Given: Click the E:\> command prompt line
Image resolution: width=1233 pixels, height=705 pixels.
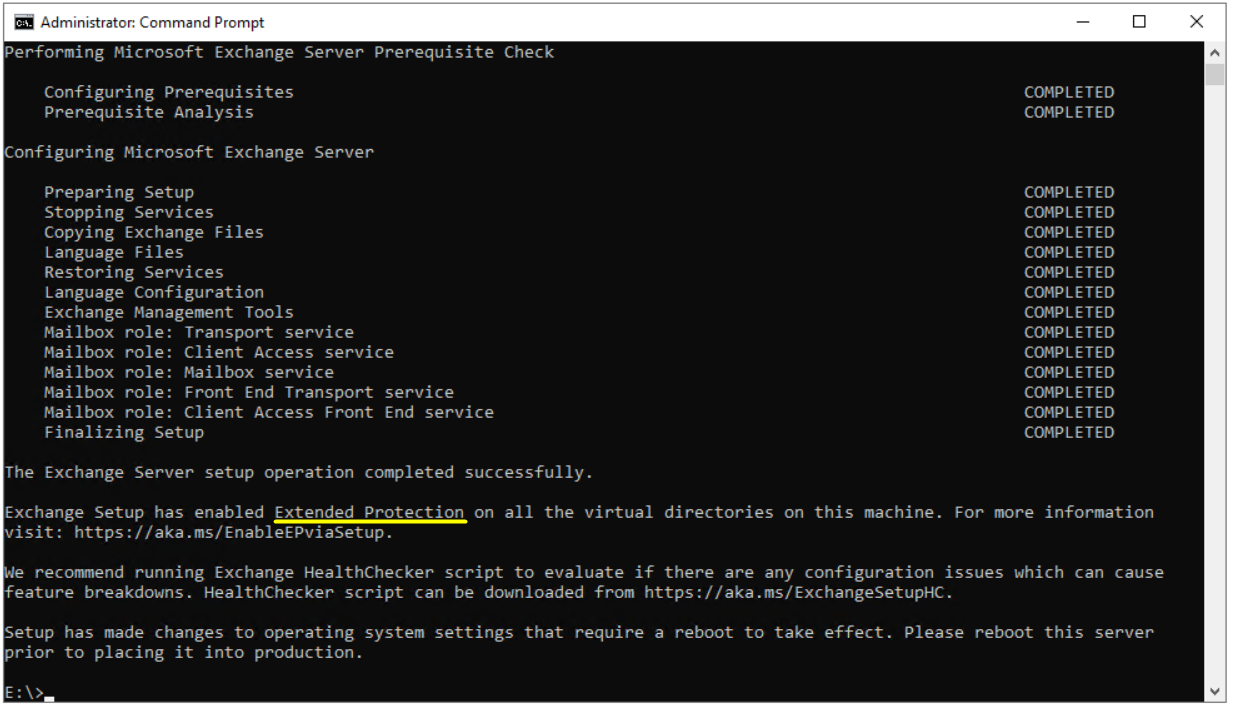Looking at the screenshot, I should 28,692.
